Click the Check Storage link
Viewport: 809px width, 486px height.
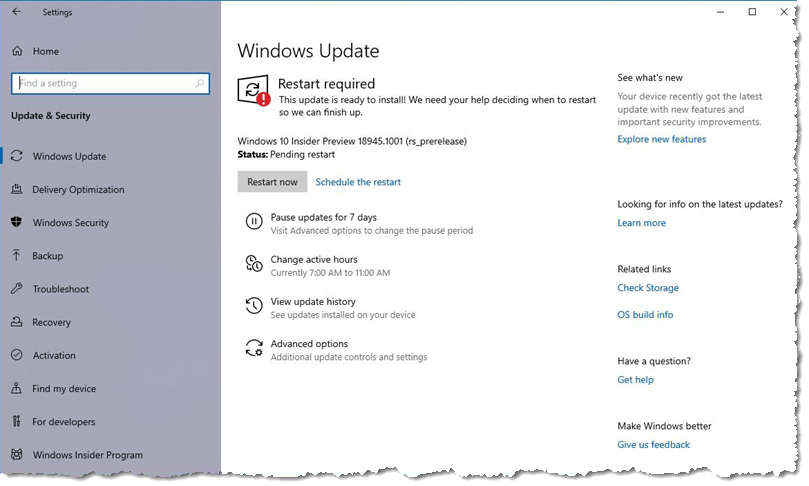pos(648,288)
